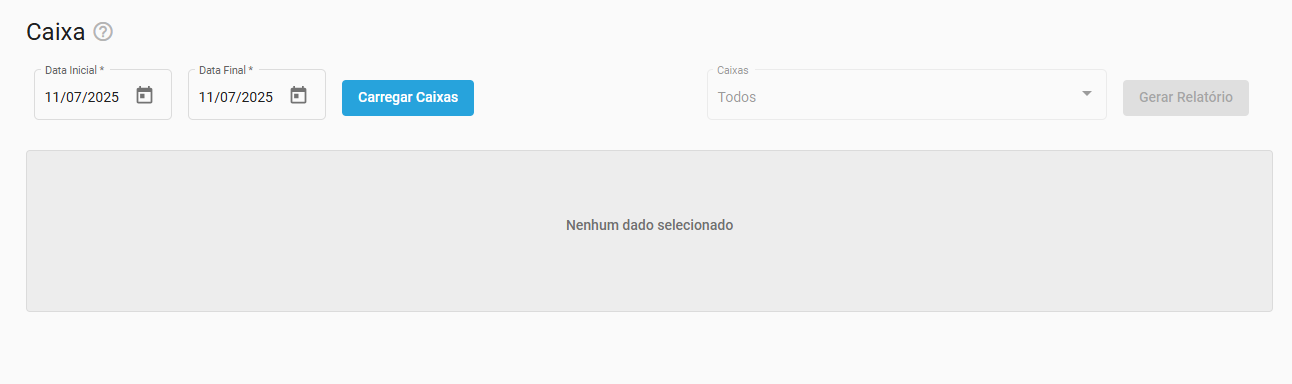Open the Data Inicial calendar picker icon
Image resolution: width=1292 pixels, height=384 pixels.
coord(145,96)
